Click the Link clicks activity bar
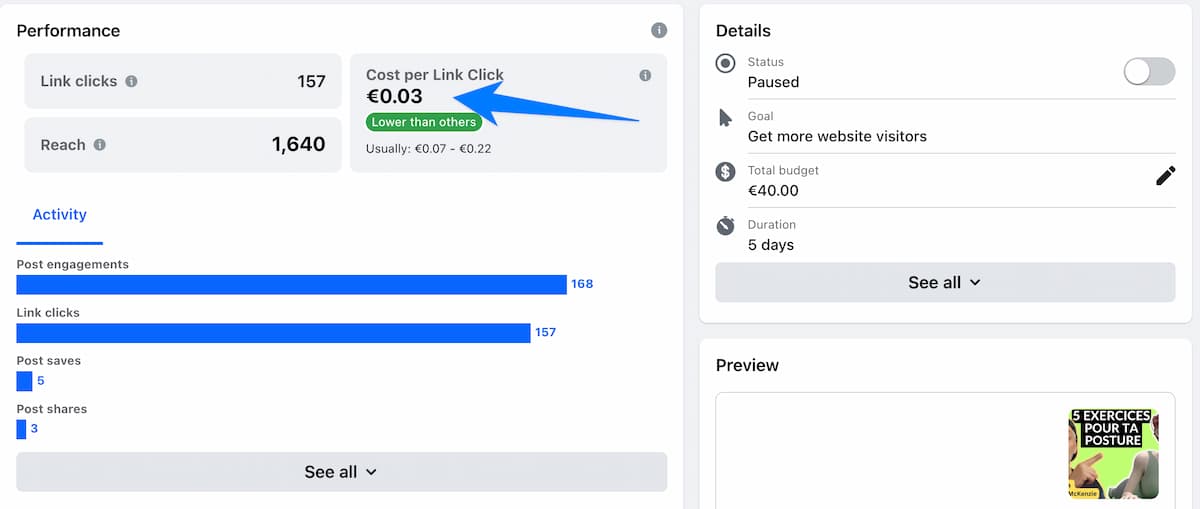This screenshot has height=509, width=1200. 274,333
